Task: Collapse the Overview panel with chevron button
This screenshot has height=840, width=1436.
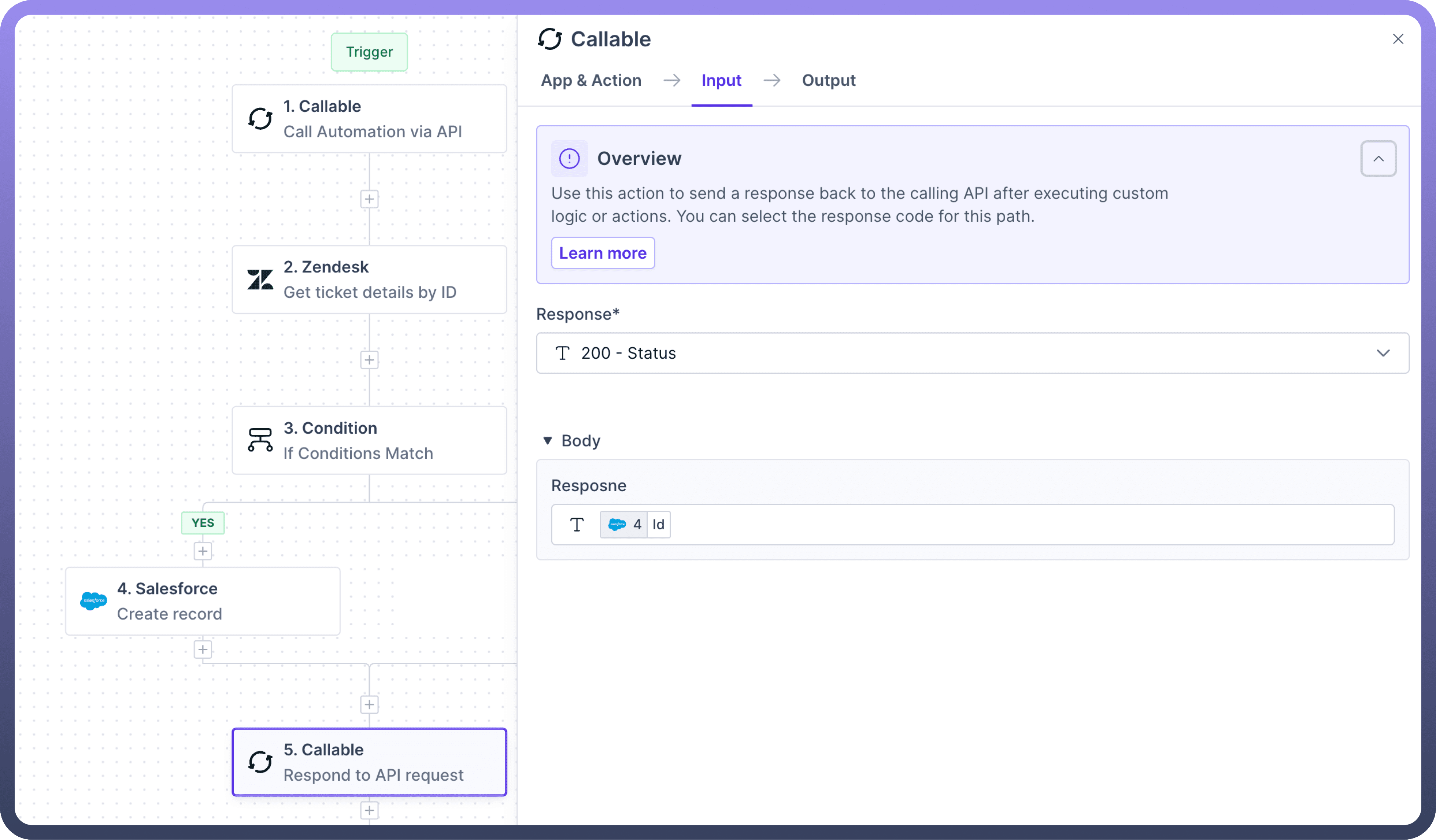Action: 1378,158
